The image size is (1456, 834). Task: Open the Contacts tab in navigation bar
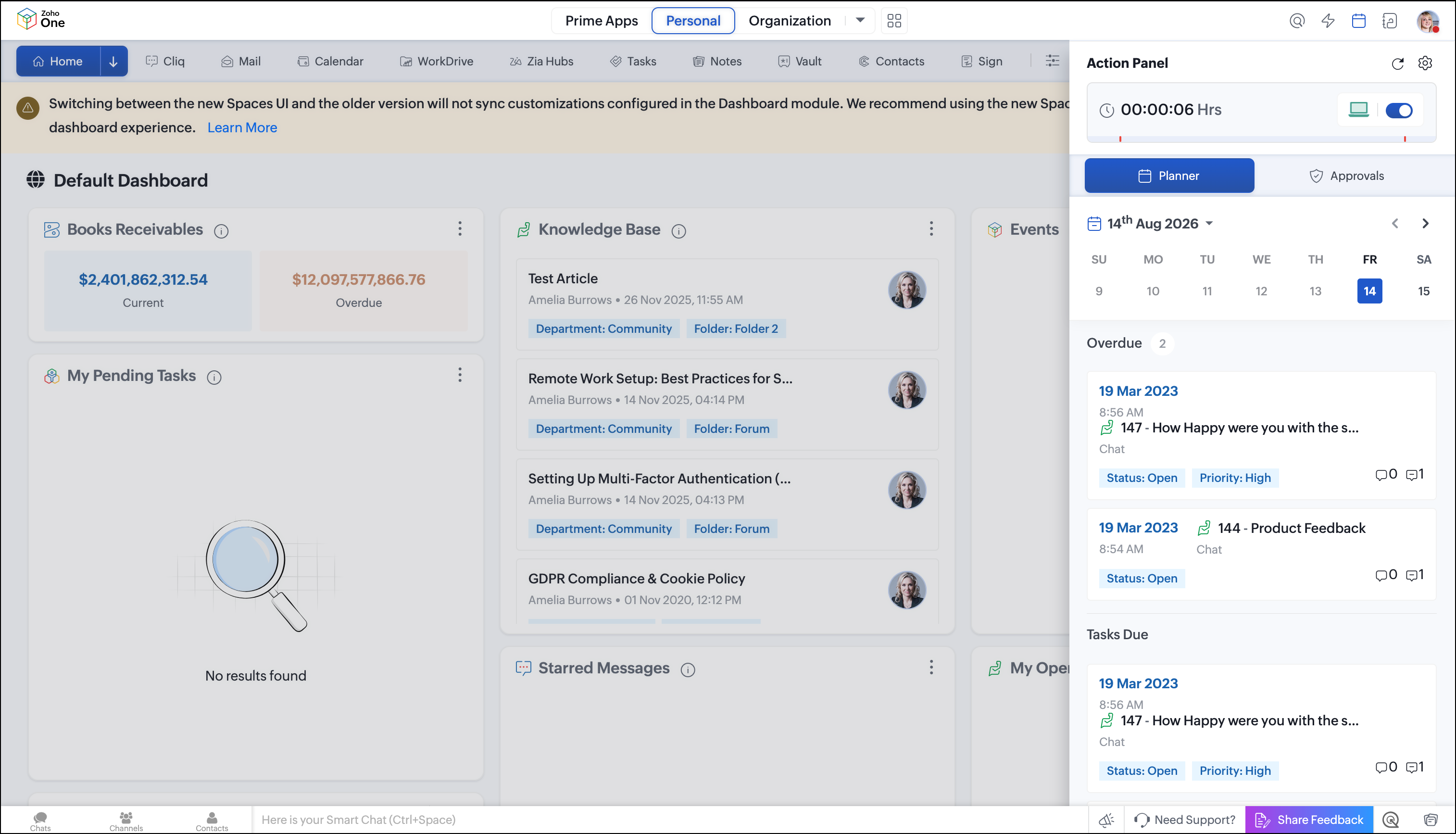click(891, 61)
